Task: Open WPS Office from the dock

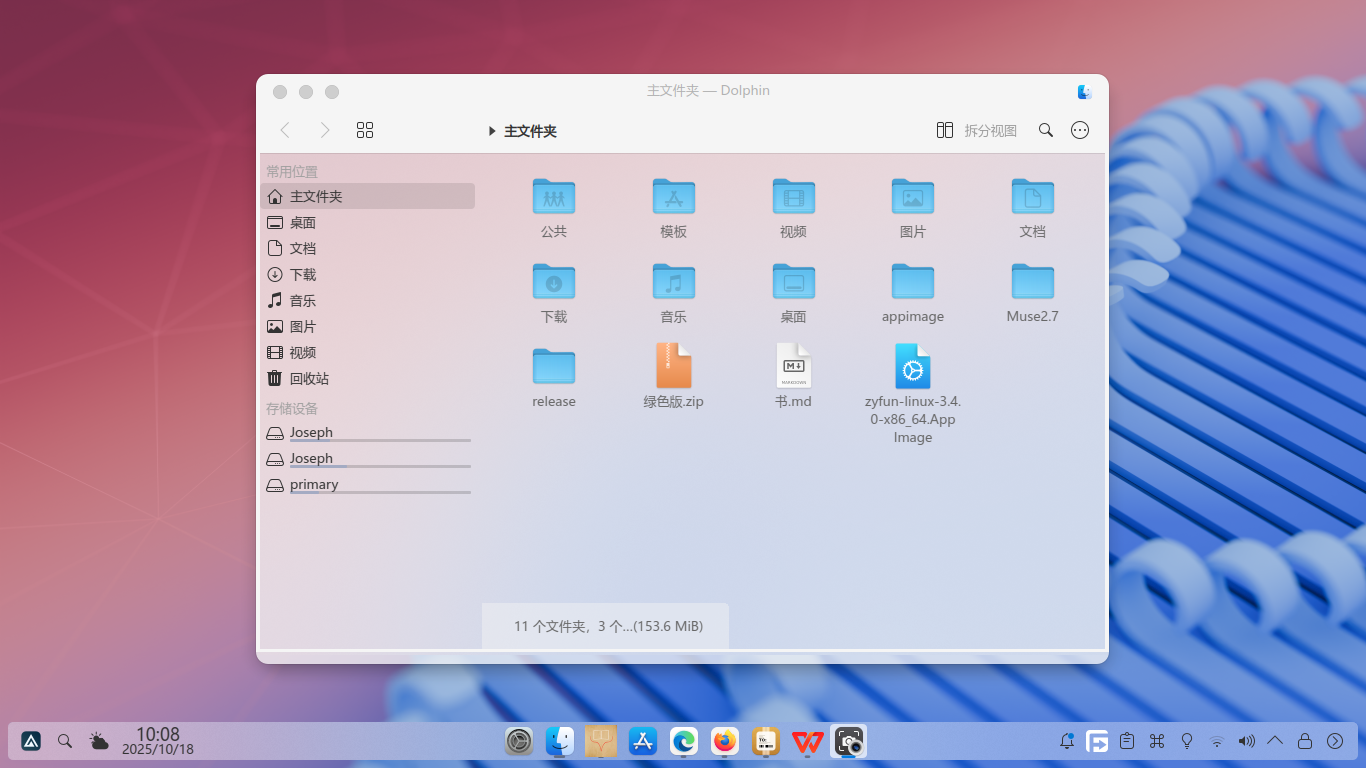Action: tap(807, 741)
